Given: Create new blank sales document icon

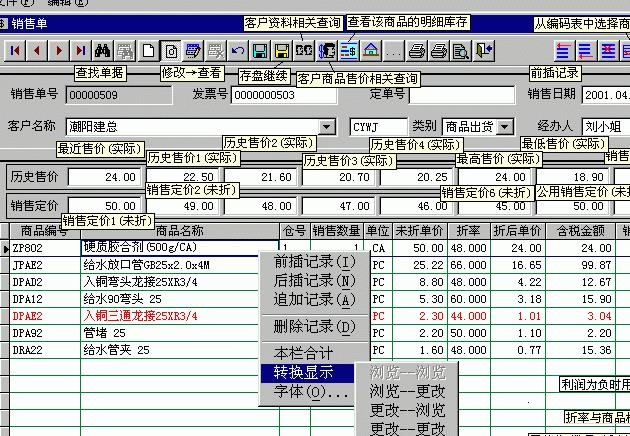Looking at the screenshot, I should [x=148, y=51].
